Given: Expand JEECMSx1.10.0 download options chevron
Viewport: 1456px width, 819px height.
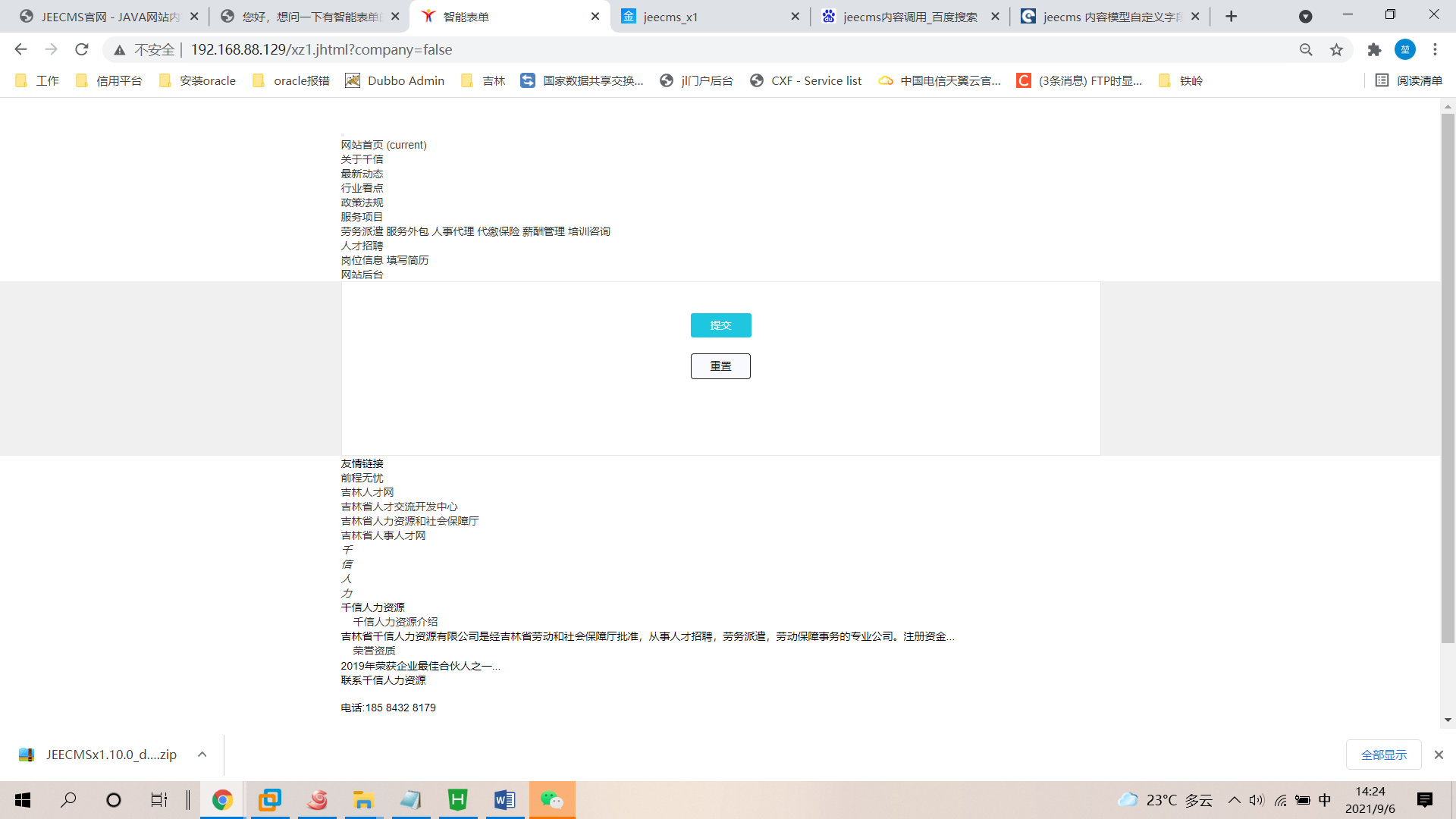Looking at the screenshot, I should pos(202,755).
